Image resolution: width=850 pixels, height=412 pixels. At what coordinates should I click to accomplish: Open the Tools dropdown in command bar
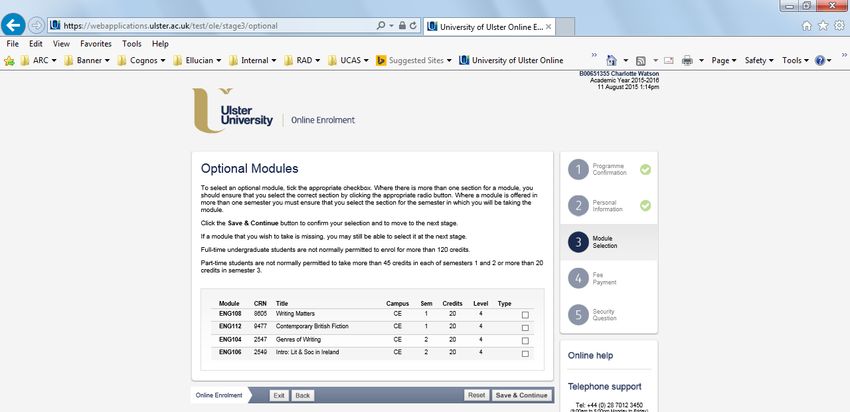point(795,61)
